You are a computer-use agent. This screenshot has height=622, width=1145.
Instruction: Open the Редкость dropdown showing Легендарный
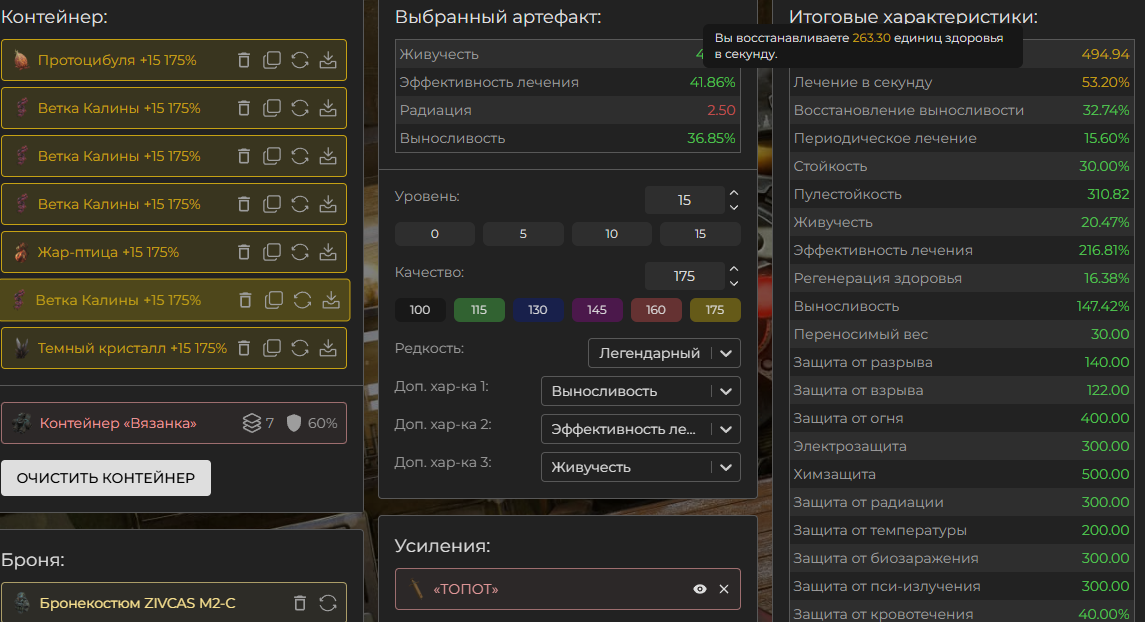(x=664, y=353)
